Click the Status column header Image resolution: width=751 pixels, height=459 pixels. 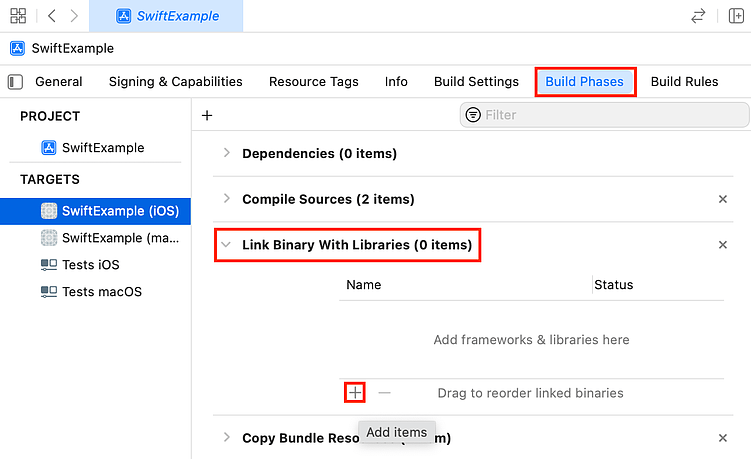[614, 285]
